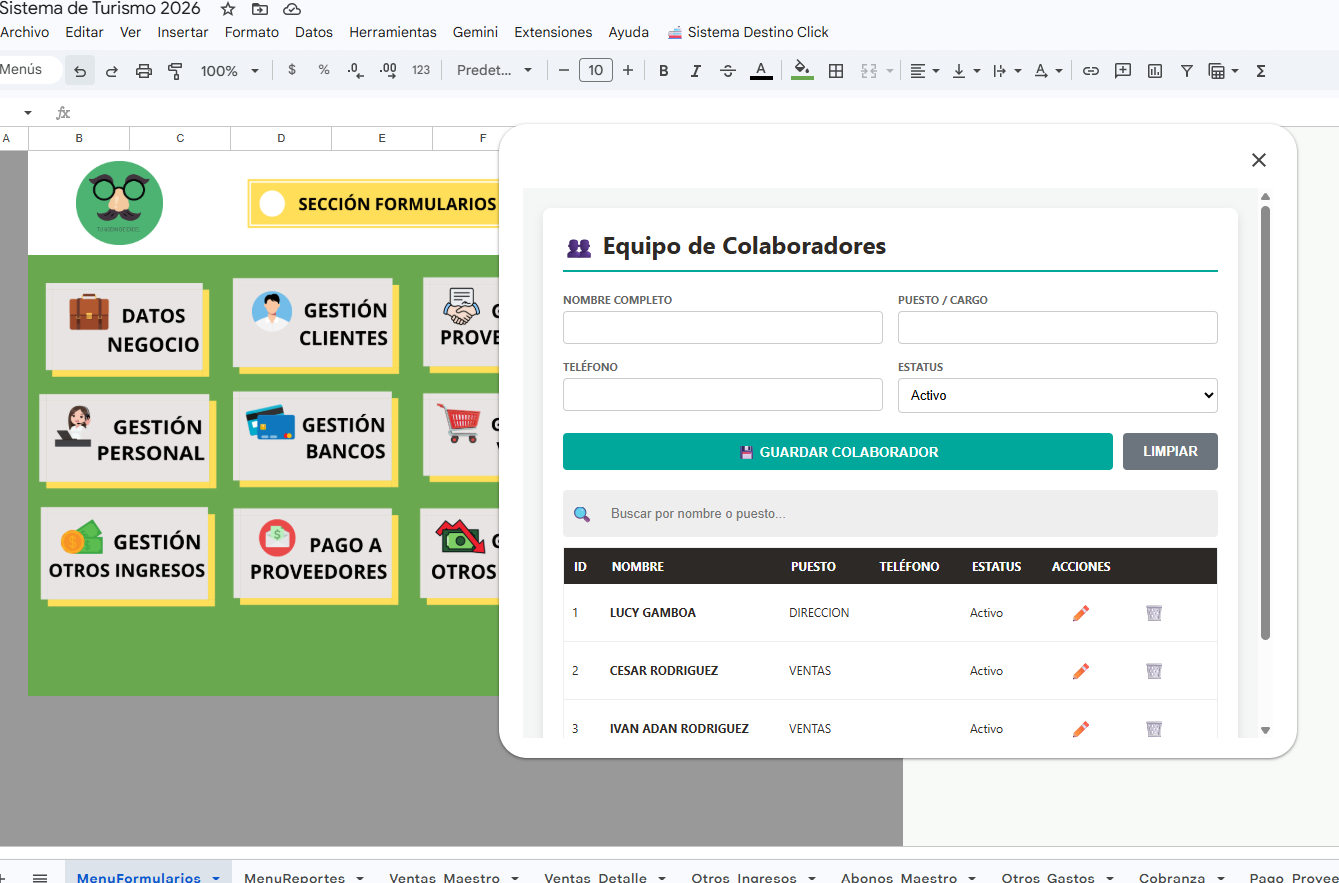Open the Datos menu
The width and height of the screenshot is (1339, 883).
pos(314,32)
